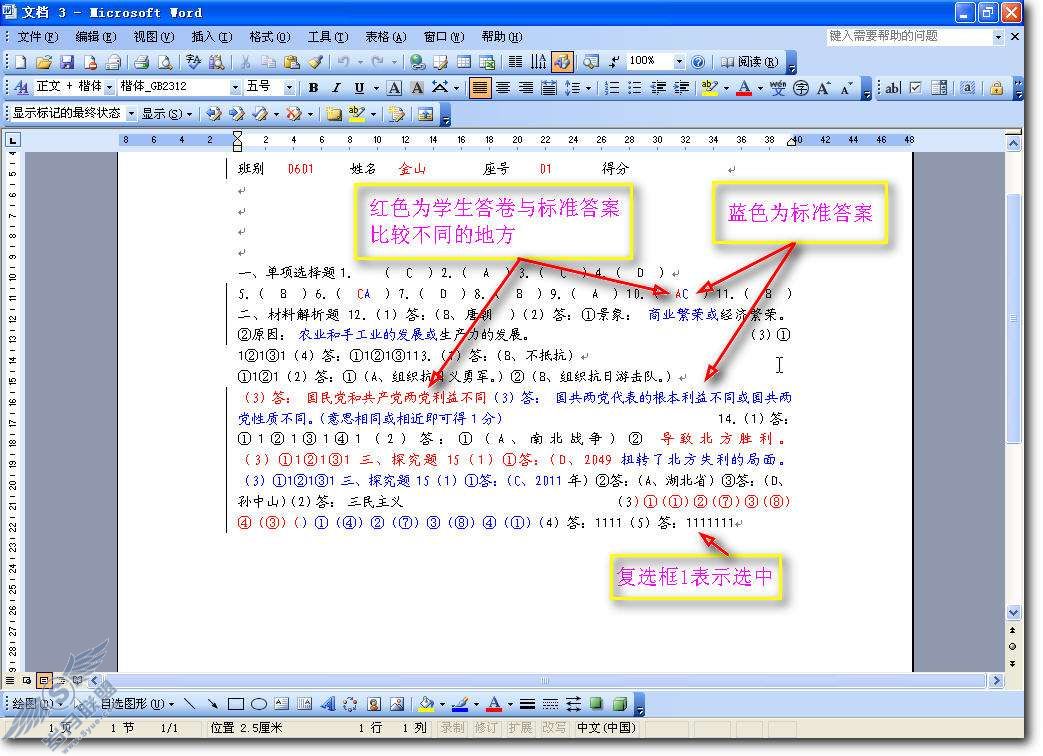Toggle italic formatting
This screenshot has width=1043, height=756.
pyautogui.click(x=337, y=87)
